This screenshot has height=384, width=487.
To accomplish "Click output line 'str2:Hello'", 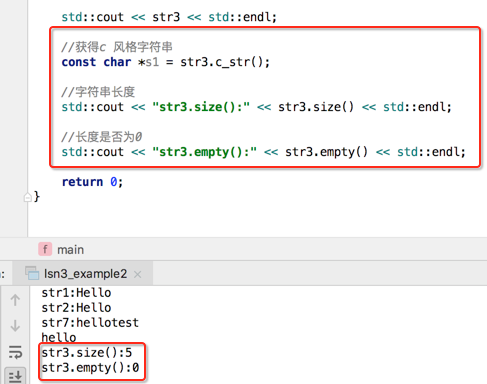I will coord(76,308).
